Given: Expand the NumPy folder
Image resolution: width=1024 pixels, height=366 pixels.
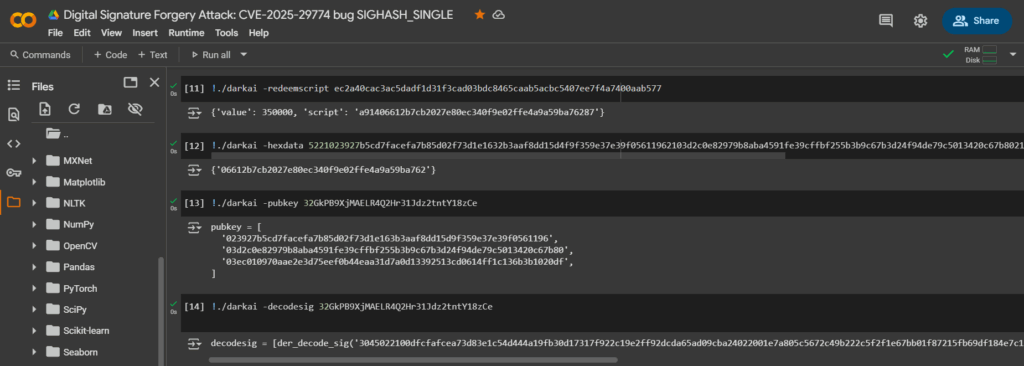Looking at the screenshot, I should pos(34,224).
